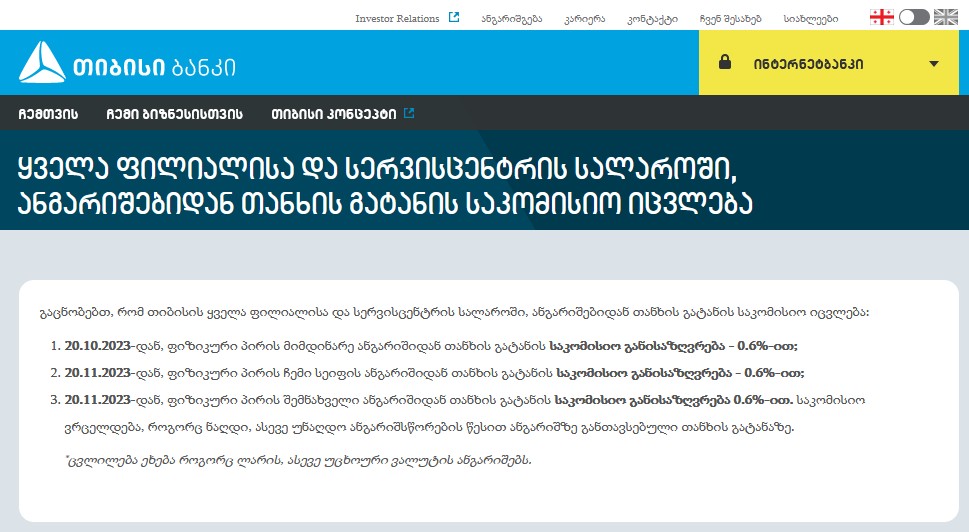Select the თიბისი კონცეპტი menu item
Image resolution: width=969 pixels, height=532 pixels.
coord(334,114)
